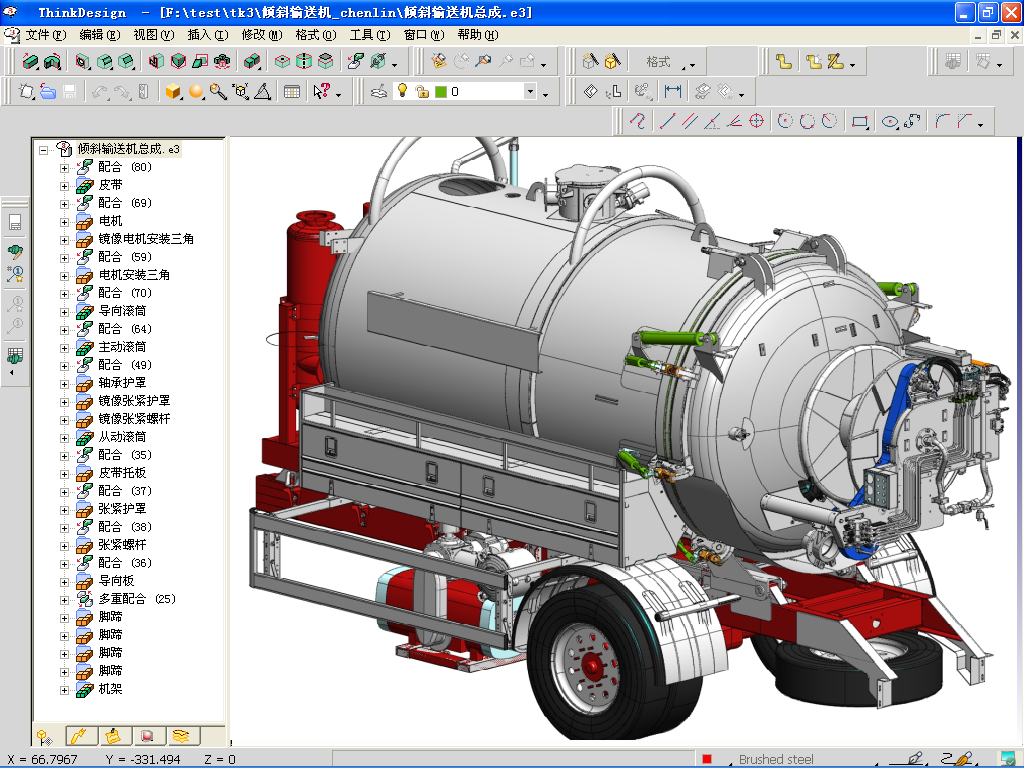Image resolution: width=1024 pixels, height=768 pixels.
Task: Select the parallel lines tool
Action: [x=688, y=122]
